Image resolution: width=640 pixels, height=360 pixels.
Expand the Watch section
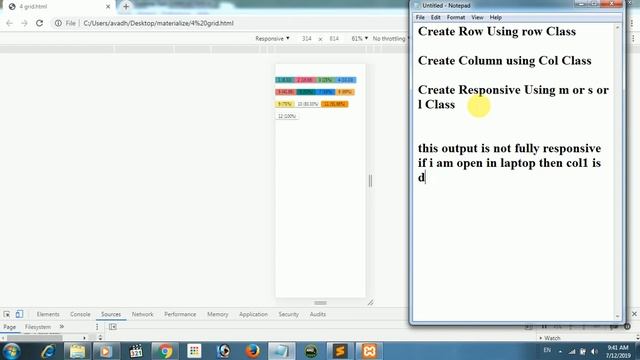tap(551, 338)
